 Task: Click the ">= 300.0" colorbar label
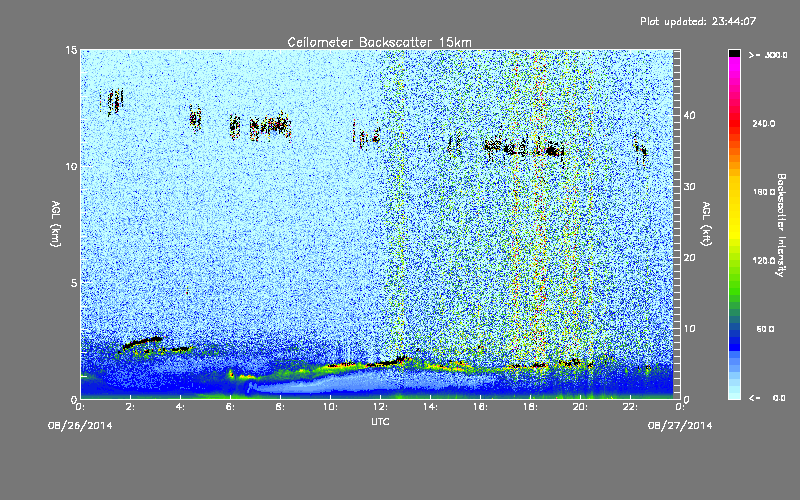click(768, 55)
